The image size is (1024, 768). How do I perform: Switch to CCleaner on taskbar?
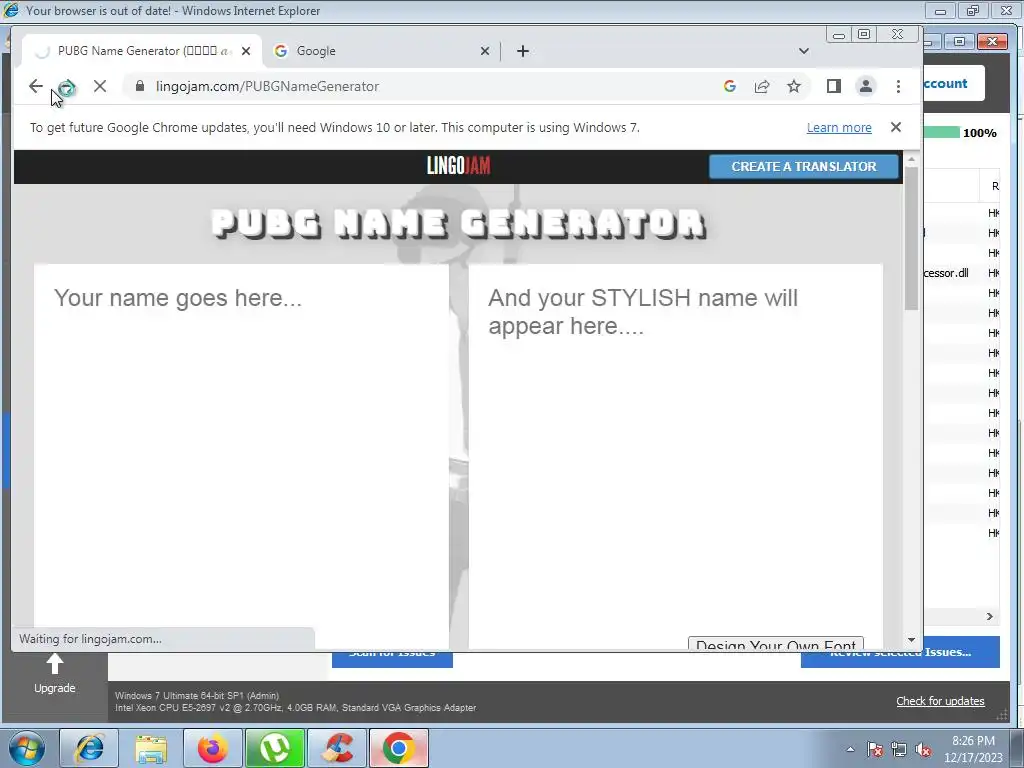pos(337,748)
